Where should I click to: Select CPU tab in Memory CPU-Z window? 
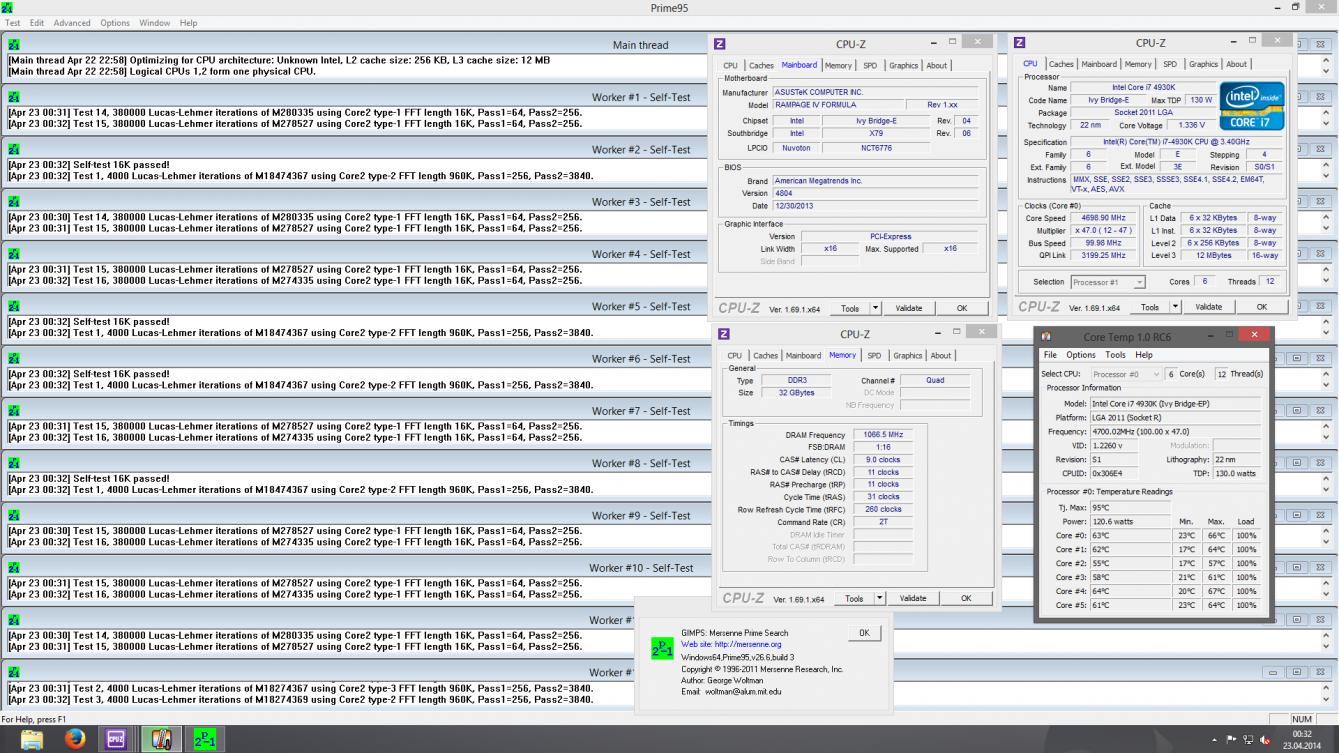coord(735,356)
